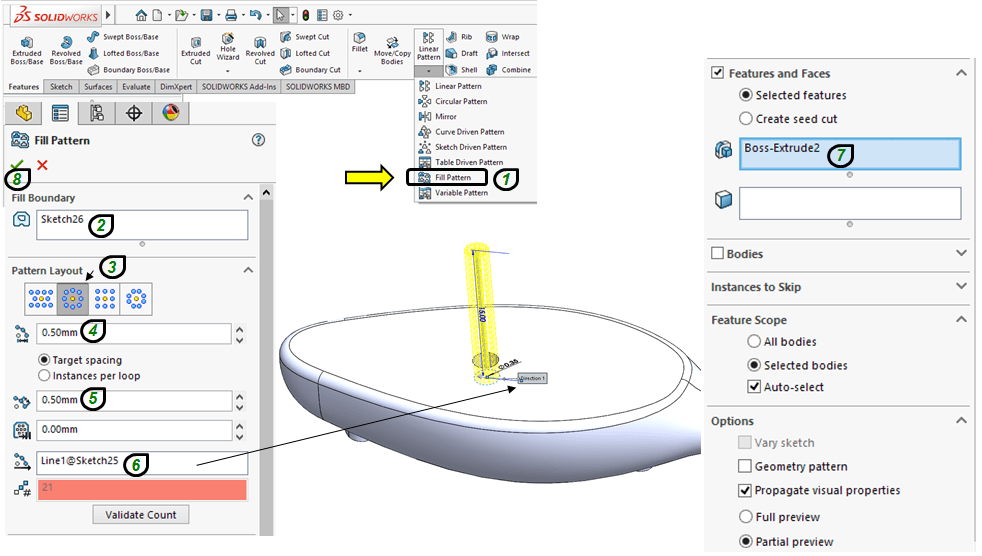Viewport: 982px width, 556px height.
Task: Select the Create seed cut option
Action: pos(746,118)
